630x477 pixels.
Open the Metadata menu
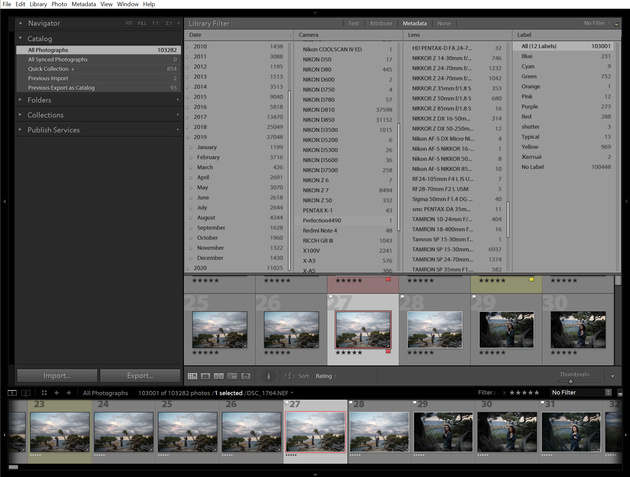(84, 4)
